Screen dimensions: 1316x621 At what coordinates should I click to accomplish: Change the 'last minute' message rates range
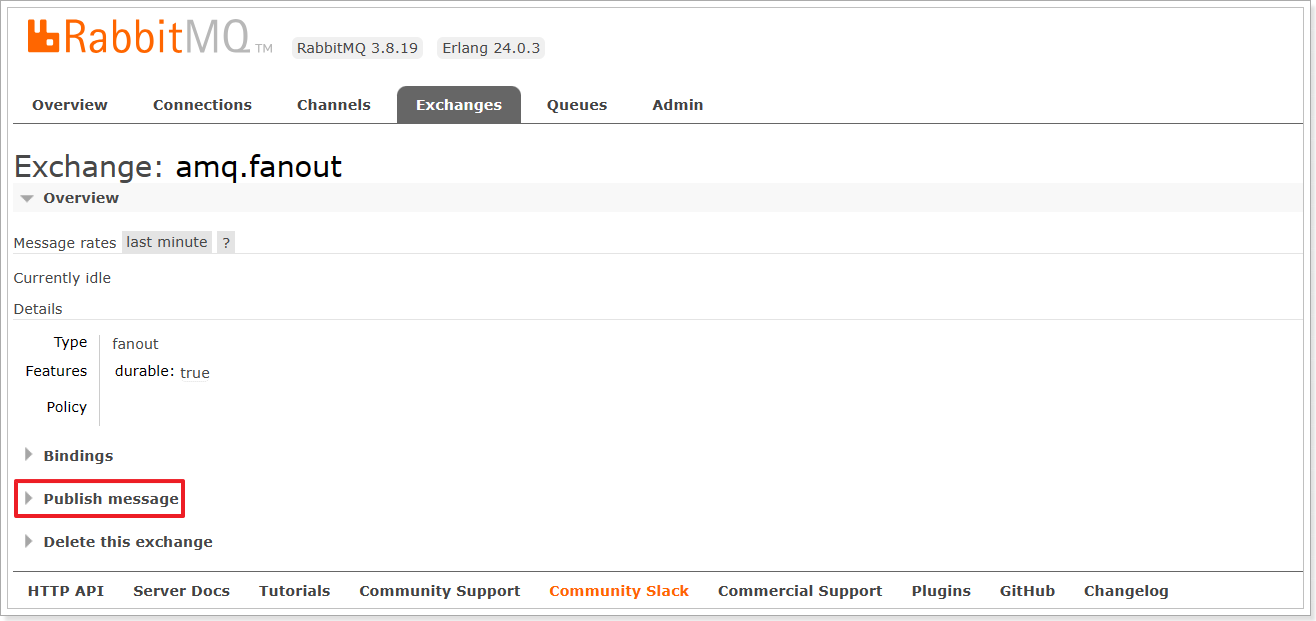[x=167, y=242]
